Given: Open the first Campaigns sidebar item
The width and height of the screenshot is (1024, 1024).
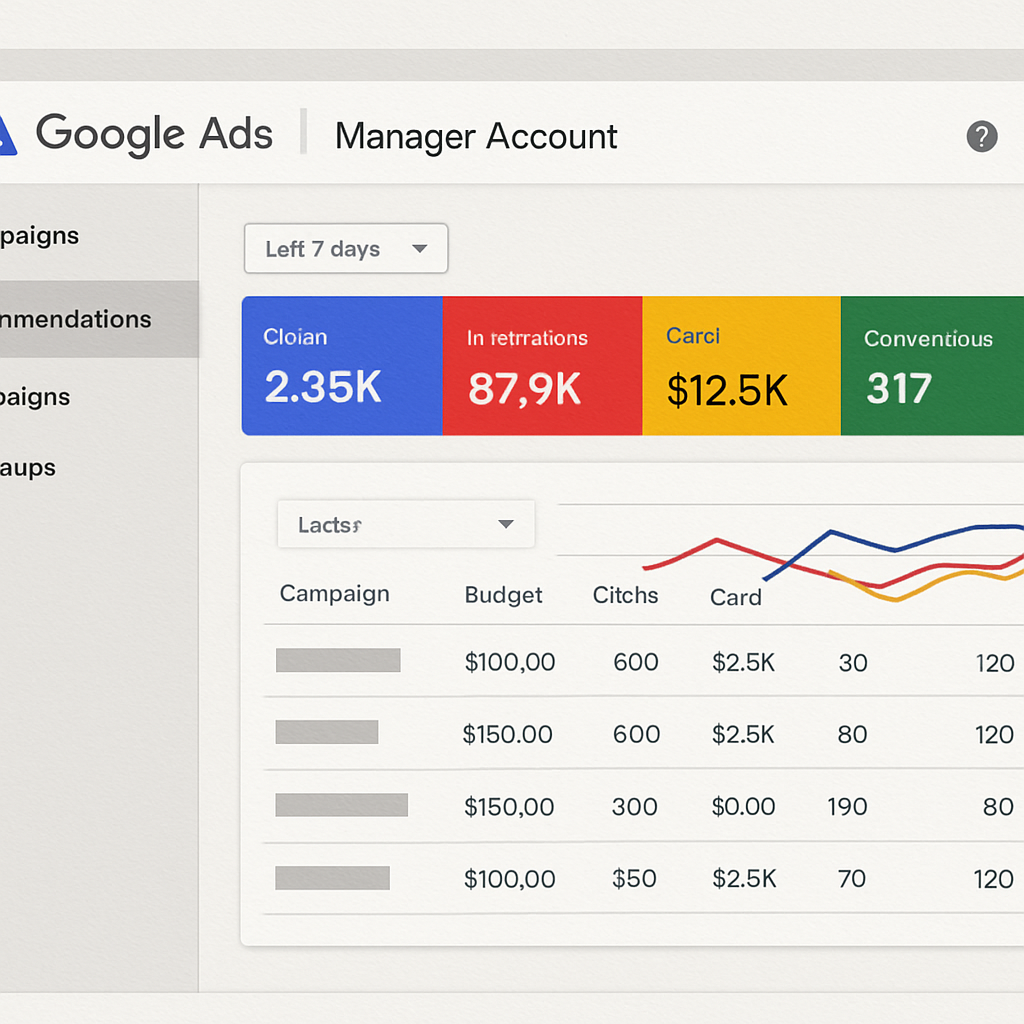Looking at the screenshot, I should 40,236.
